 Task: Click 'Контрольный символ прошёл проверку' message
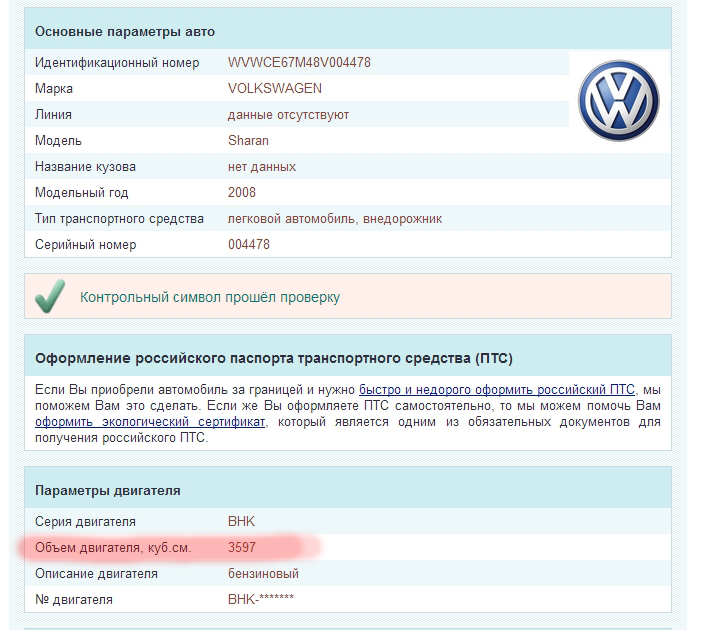[210, 297]
